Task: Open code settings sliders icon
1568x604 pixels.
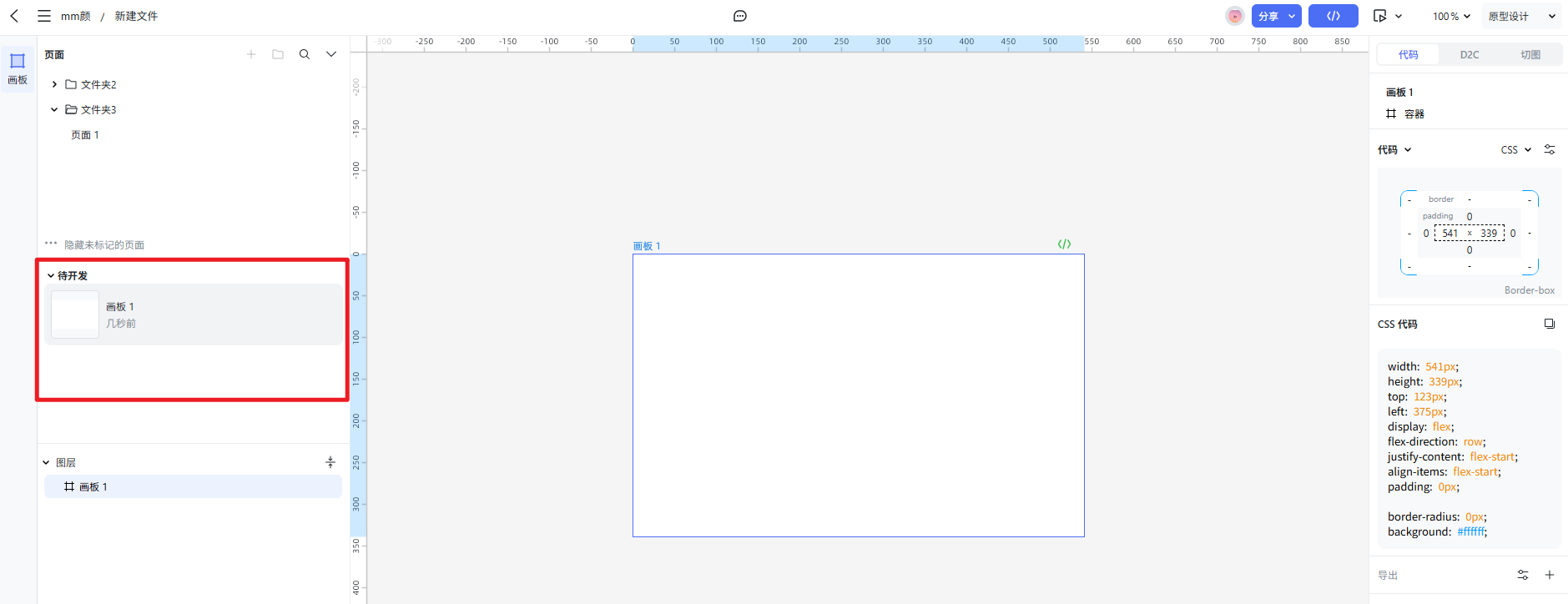Action: pos(1550,149)
